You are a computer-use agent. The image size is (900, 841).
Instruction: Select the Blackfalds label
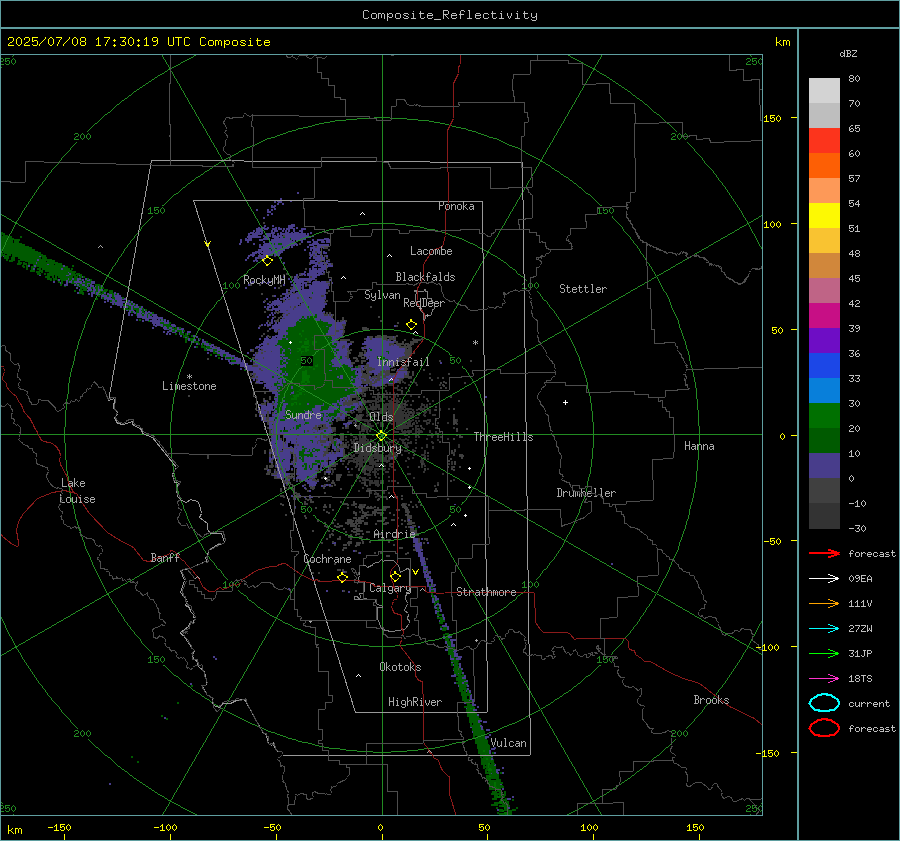pyautogui.click(x=425, y=277)
